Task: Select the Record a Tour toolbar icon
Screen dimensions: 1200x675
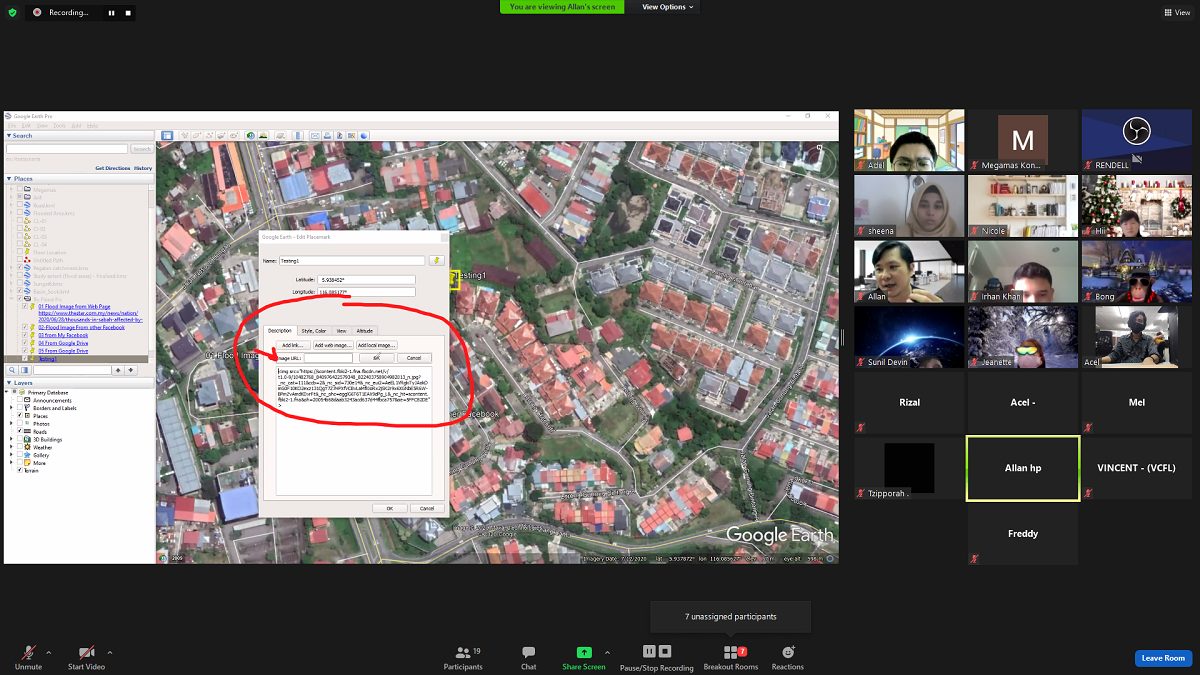Action: 234,135
